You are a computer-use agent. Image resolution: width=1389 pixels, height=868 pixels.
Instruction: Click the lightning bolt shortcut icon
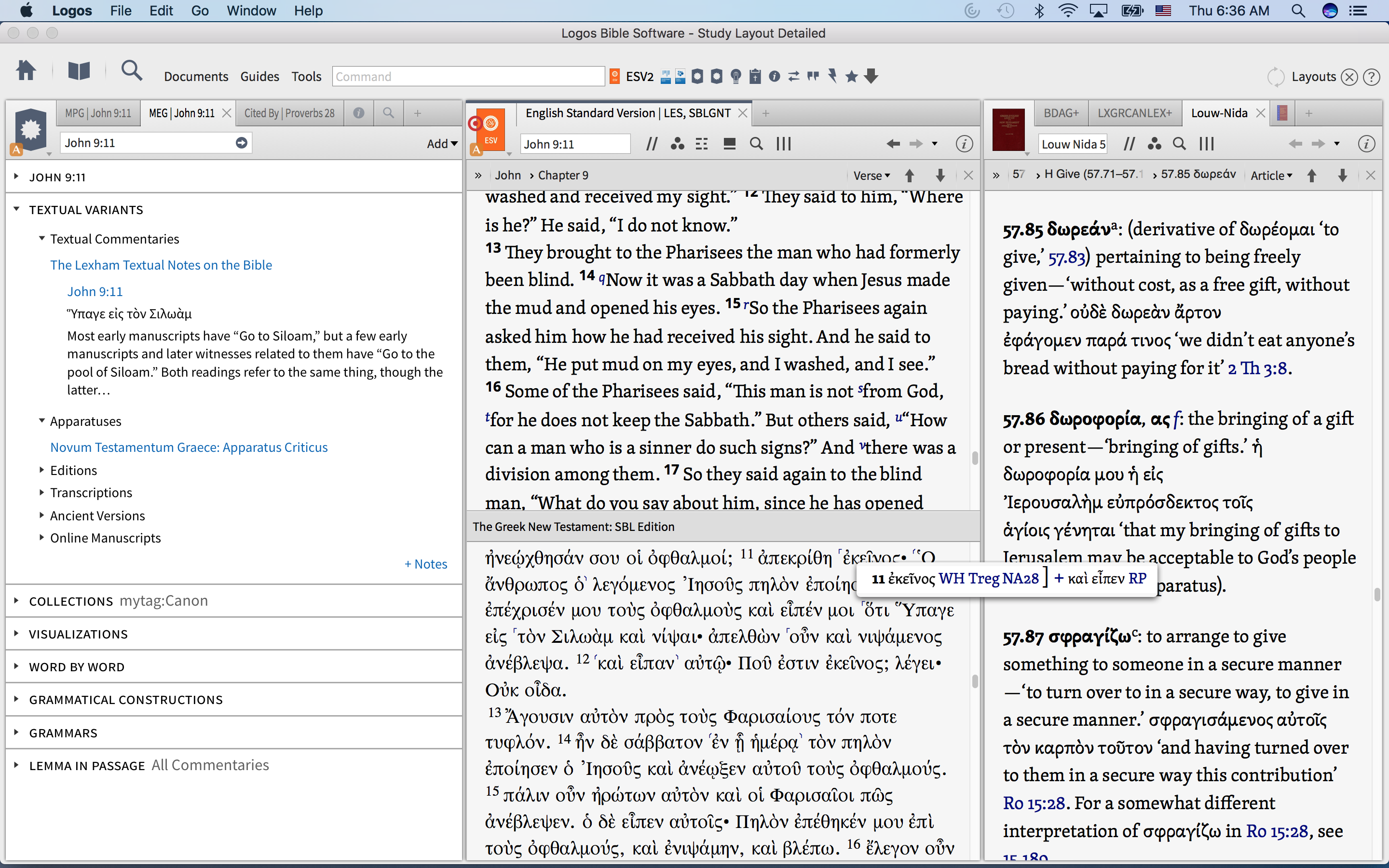click(832, 76)
